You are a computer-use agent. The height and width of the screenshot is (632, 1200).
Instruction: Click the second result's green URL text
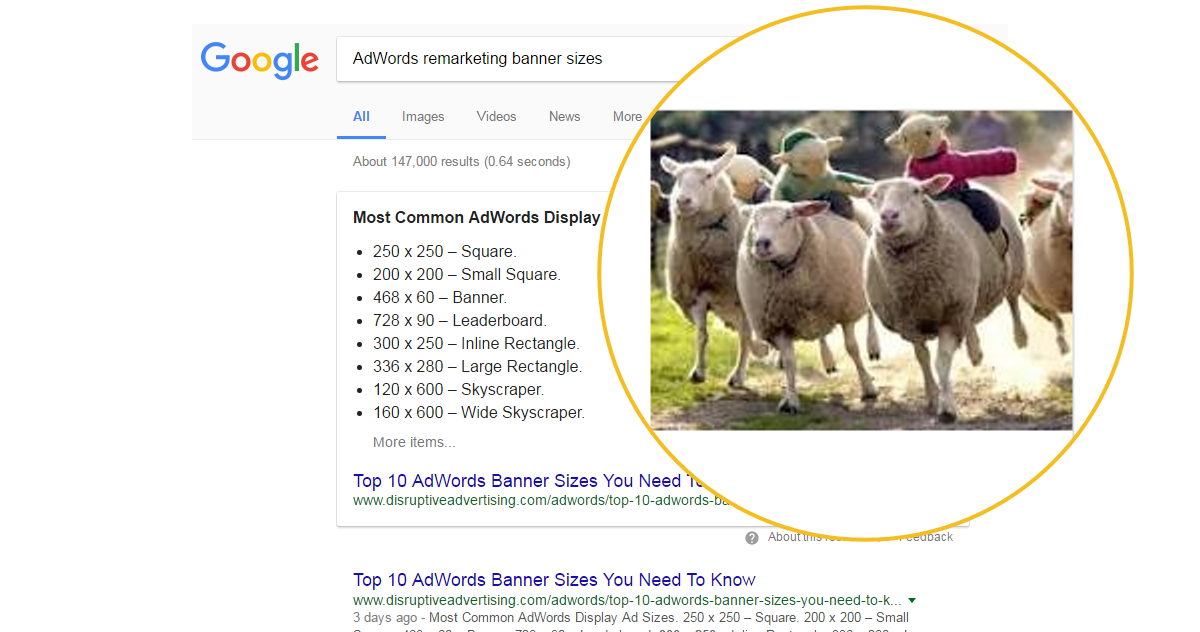(x=627, y=601)
